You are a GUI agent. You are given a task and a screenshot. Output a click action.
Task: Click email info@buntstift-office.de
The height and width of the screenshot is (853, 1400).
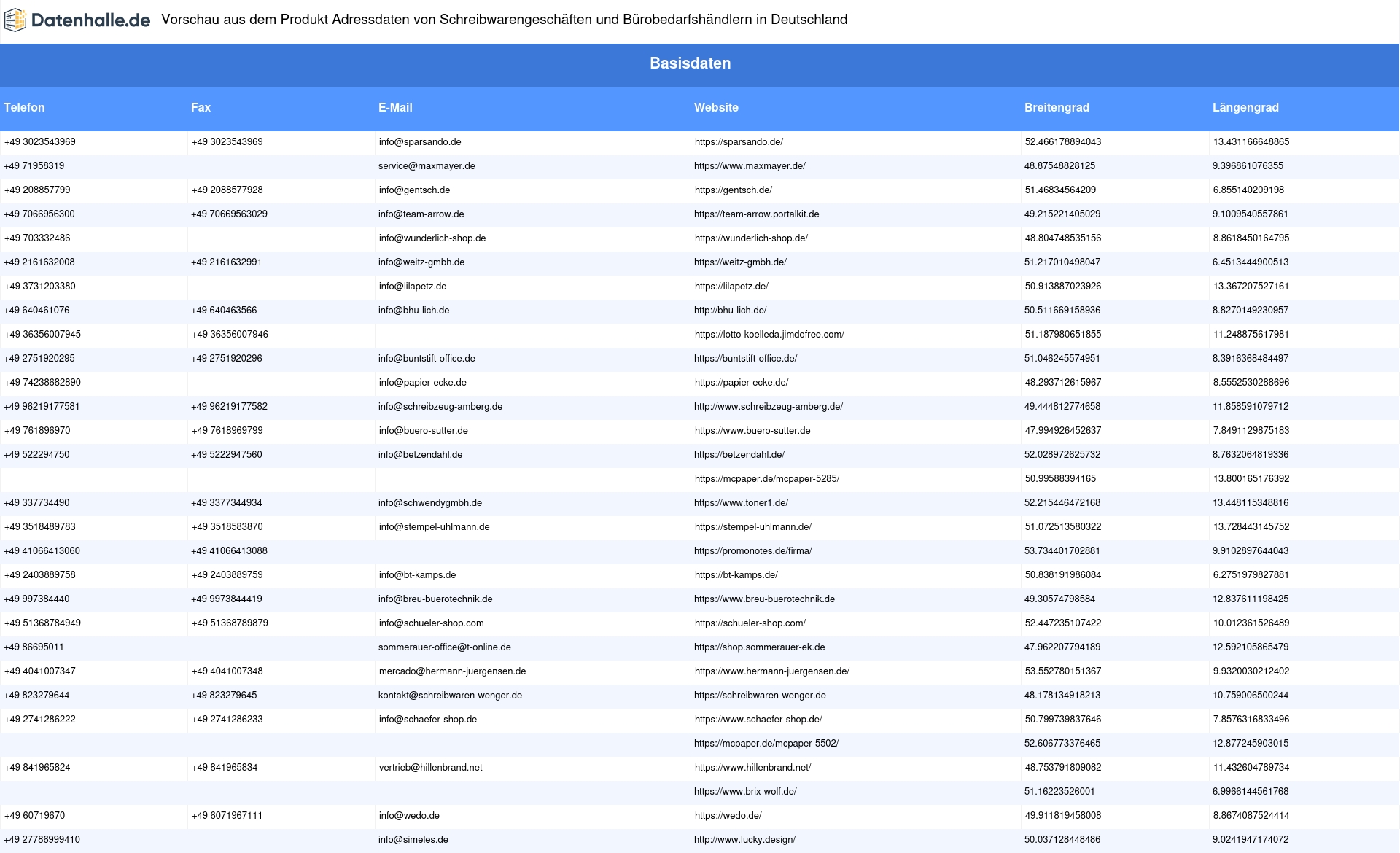click(x=427, y=359)
